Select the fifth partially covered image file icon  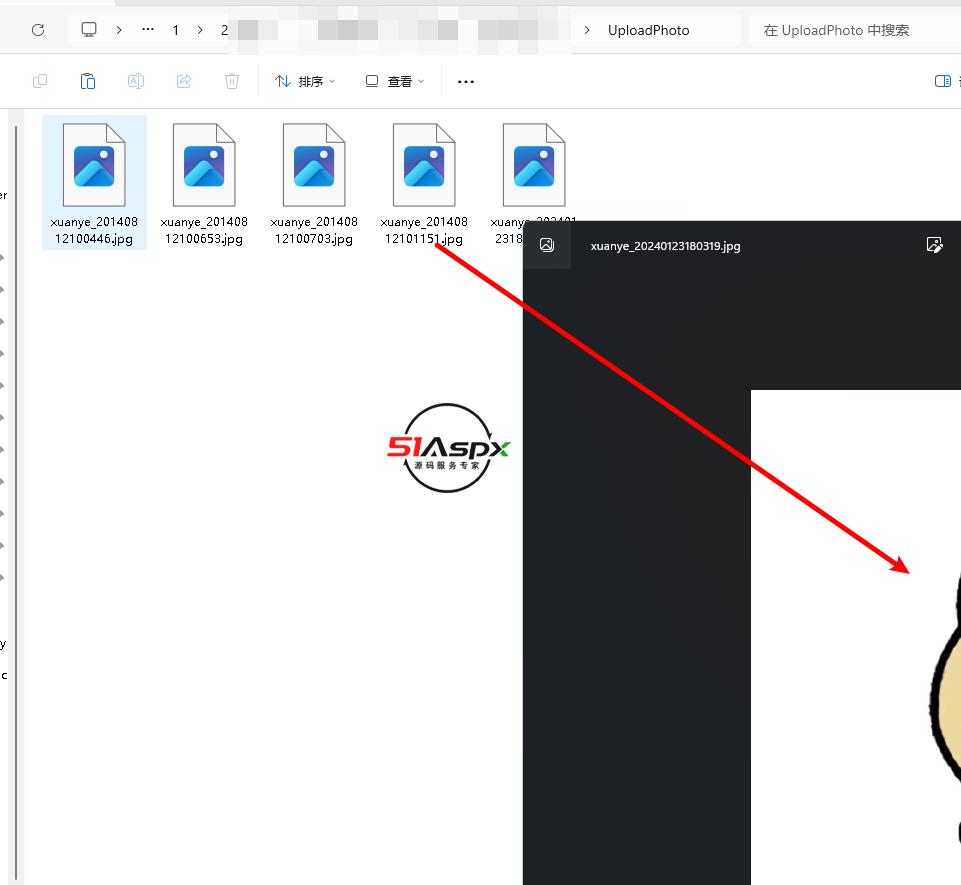[x=534, y=165]
